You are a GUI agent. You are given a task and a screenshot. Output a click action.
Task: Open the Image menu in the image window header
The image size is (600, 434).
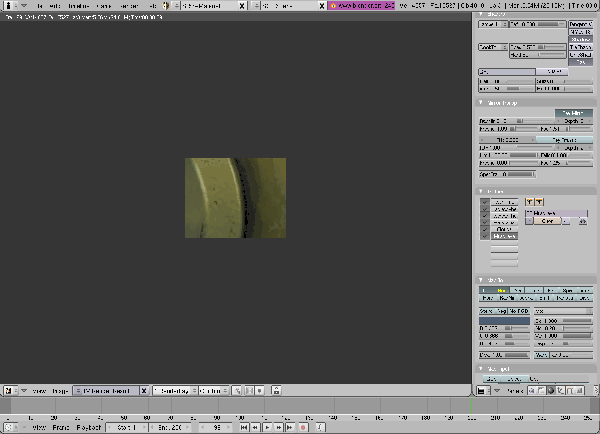[60, 391]
